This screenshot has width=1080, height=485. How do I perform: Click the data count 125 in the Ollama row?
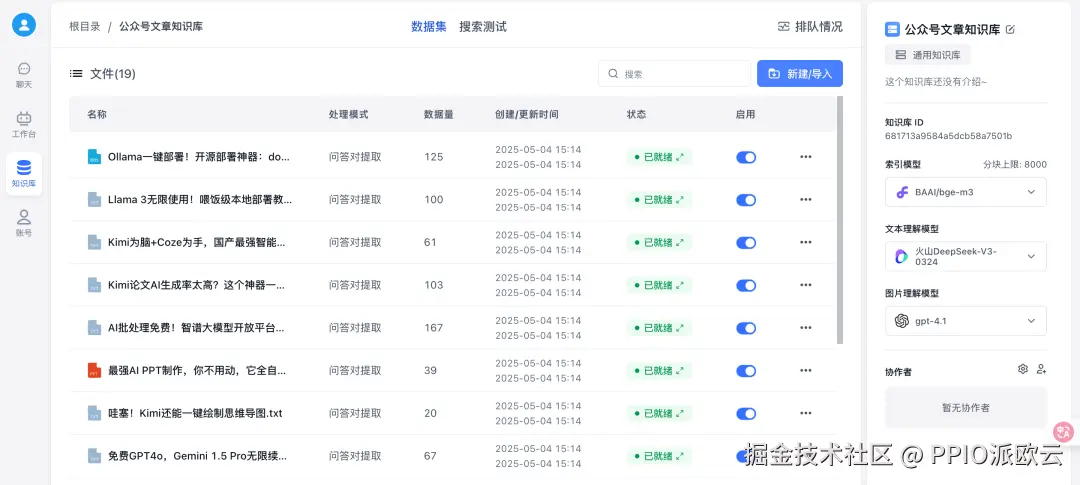pyautogui.click(x=433, y=157)
